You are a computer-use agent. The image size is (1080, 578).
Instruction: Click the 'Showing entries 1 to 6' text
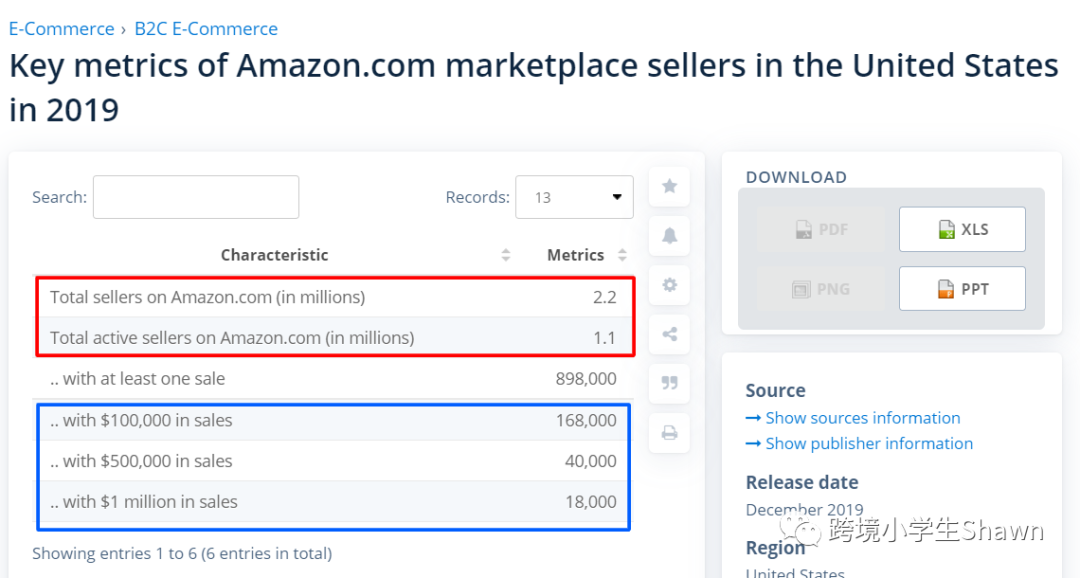182,553
